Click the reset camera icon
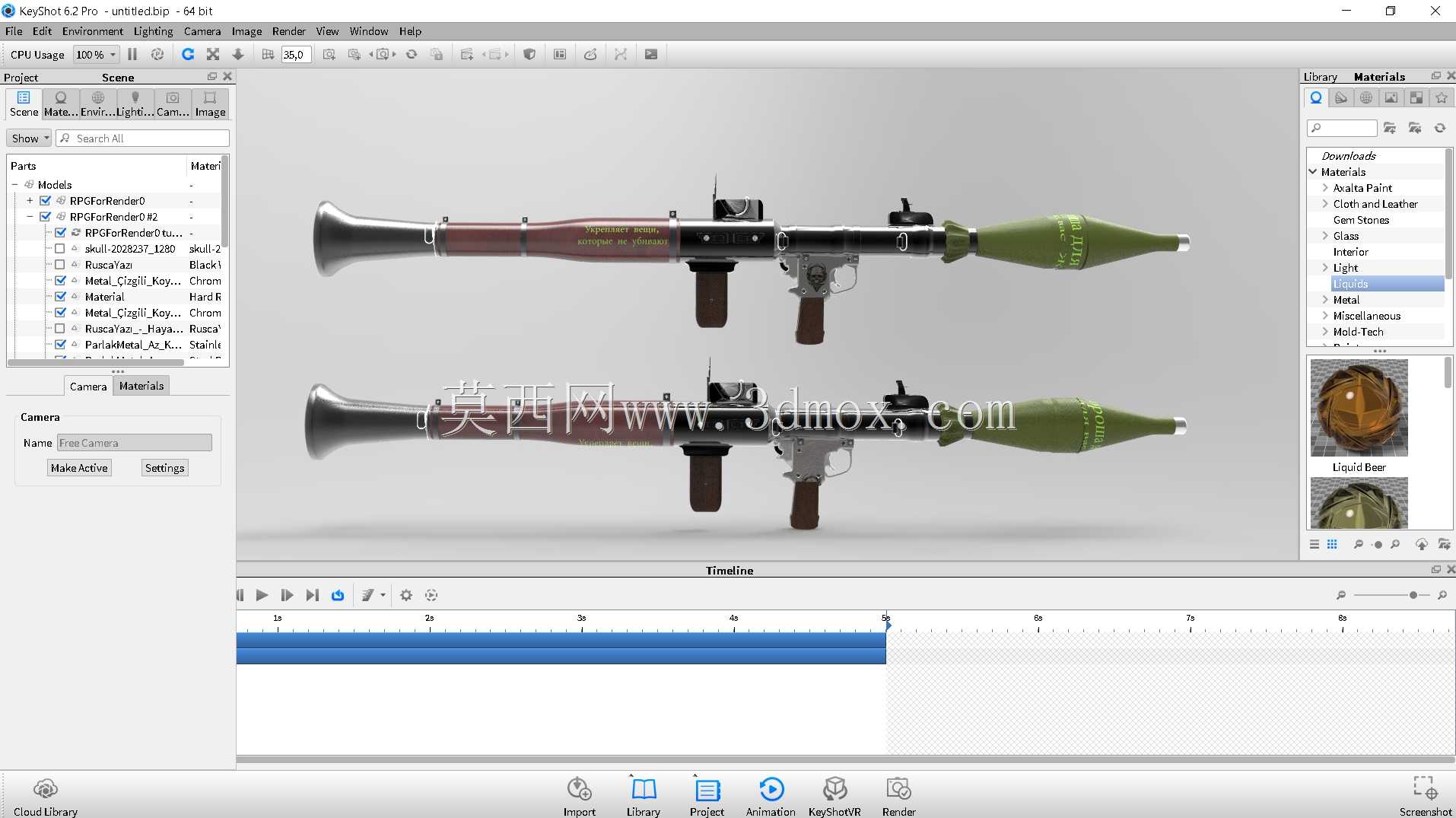The height and width of the screenshot is (818, 1456). tap(412, 54)
